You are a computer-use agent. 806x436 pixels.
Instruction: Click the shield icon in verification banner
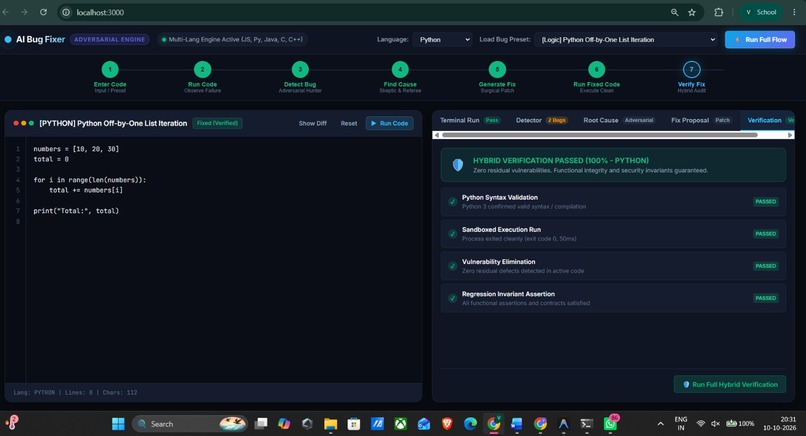[457, 165]
